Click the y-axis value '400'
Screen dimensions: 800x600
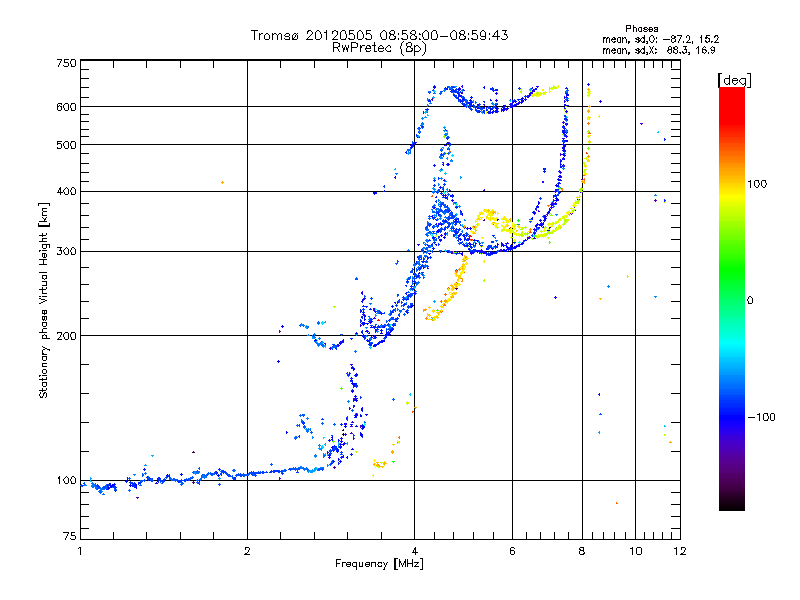(67, 192)
